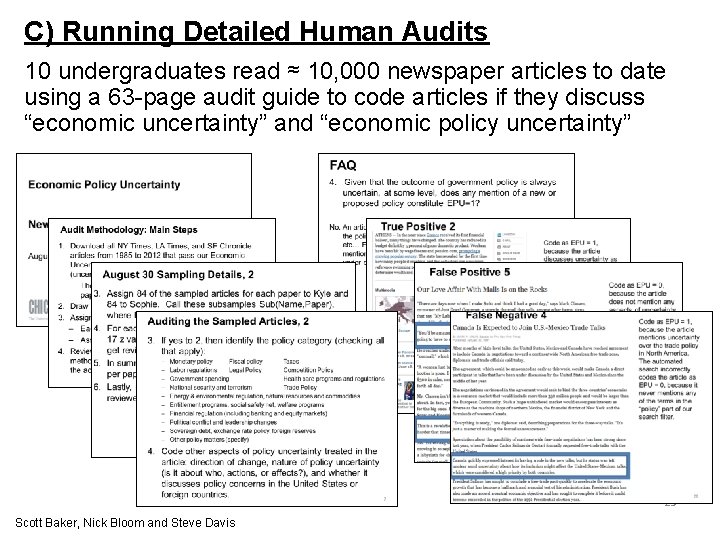
Task: Click 'Entitlement programs, social safety net' entry
Action: point(247,405)
